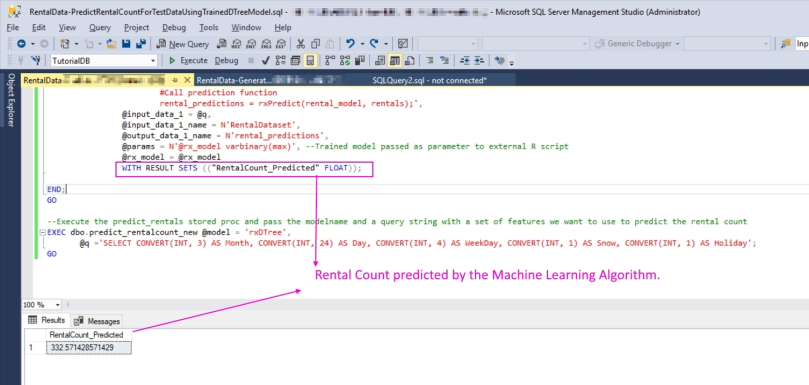Open the toolbar overflow options arrow
Image resolution: width=809 pixels, height=385 pixels.
(511, 62)
